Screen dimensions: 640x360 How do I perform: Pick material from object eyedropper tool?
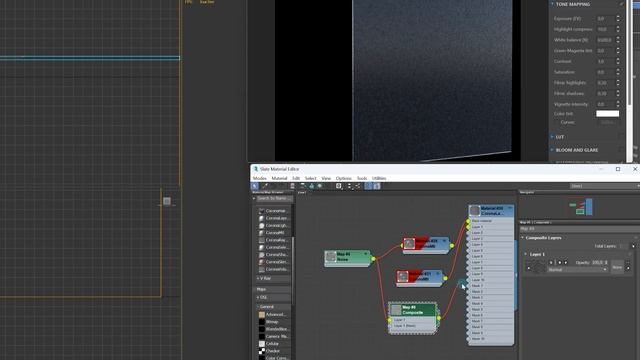tap(265, 186)
